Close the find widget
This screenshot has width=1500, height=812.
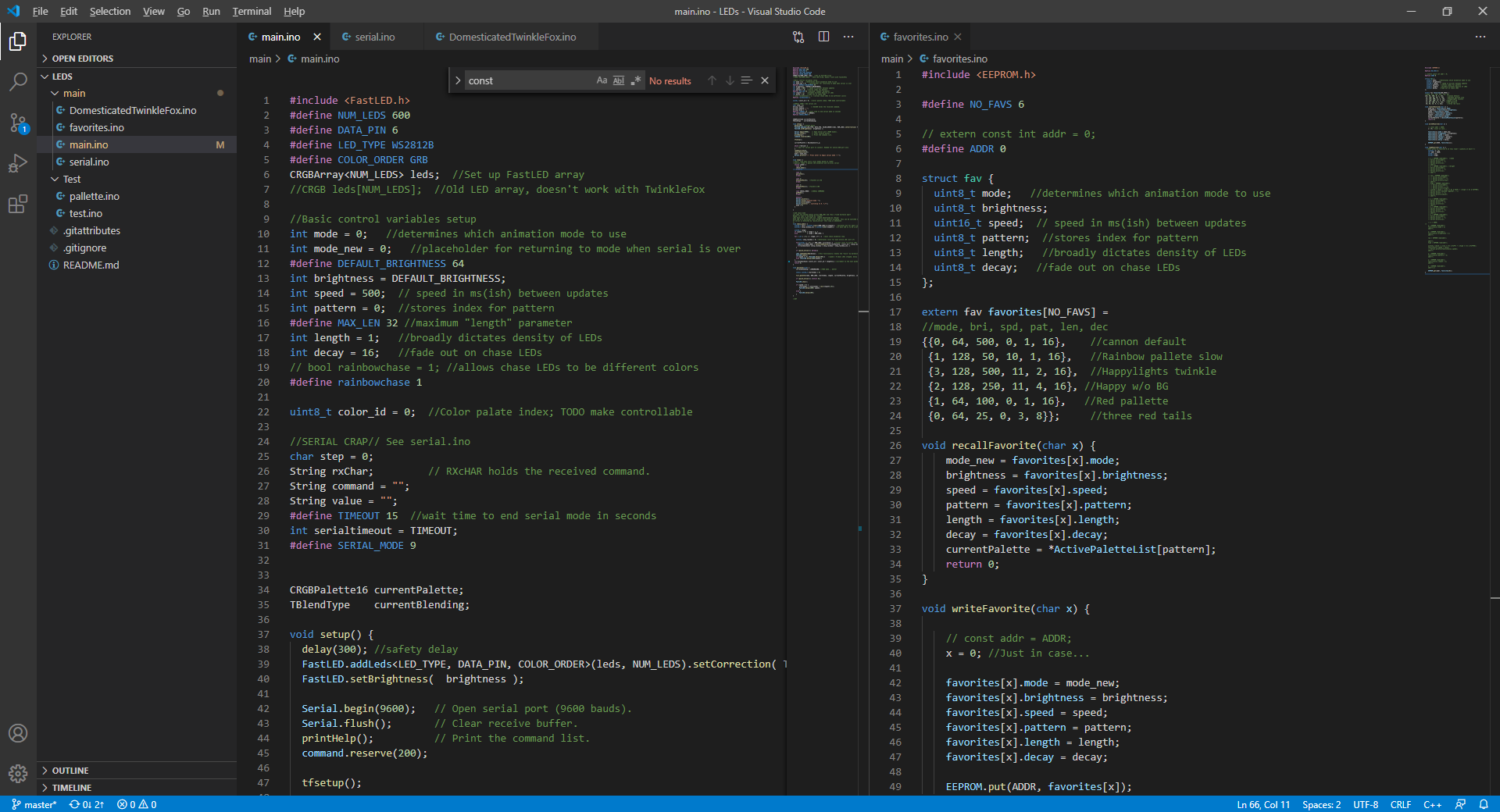(x=765, y=80)
